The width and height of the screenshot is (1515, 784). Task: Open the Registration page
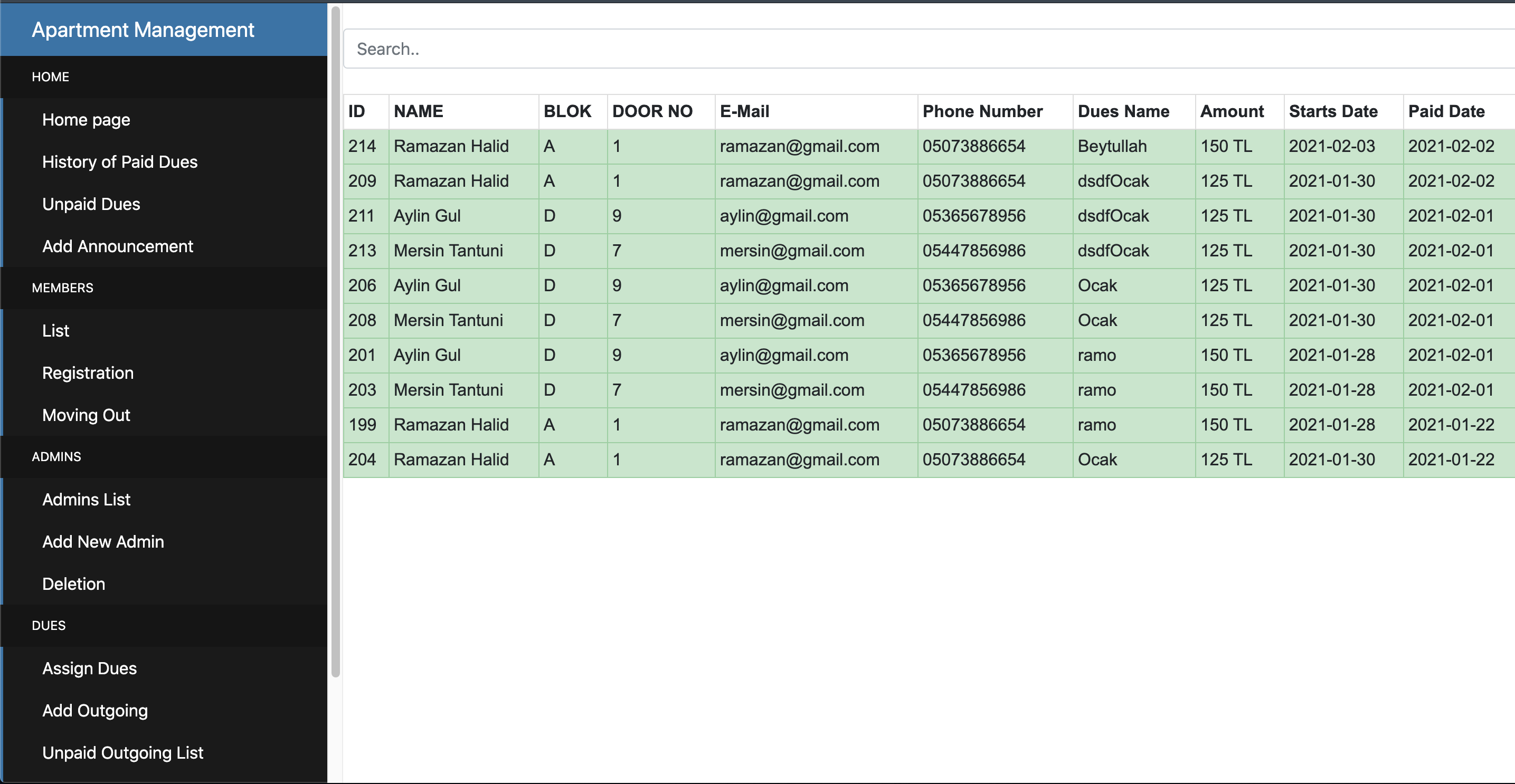pyautogui.click(x=88, y=372)
